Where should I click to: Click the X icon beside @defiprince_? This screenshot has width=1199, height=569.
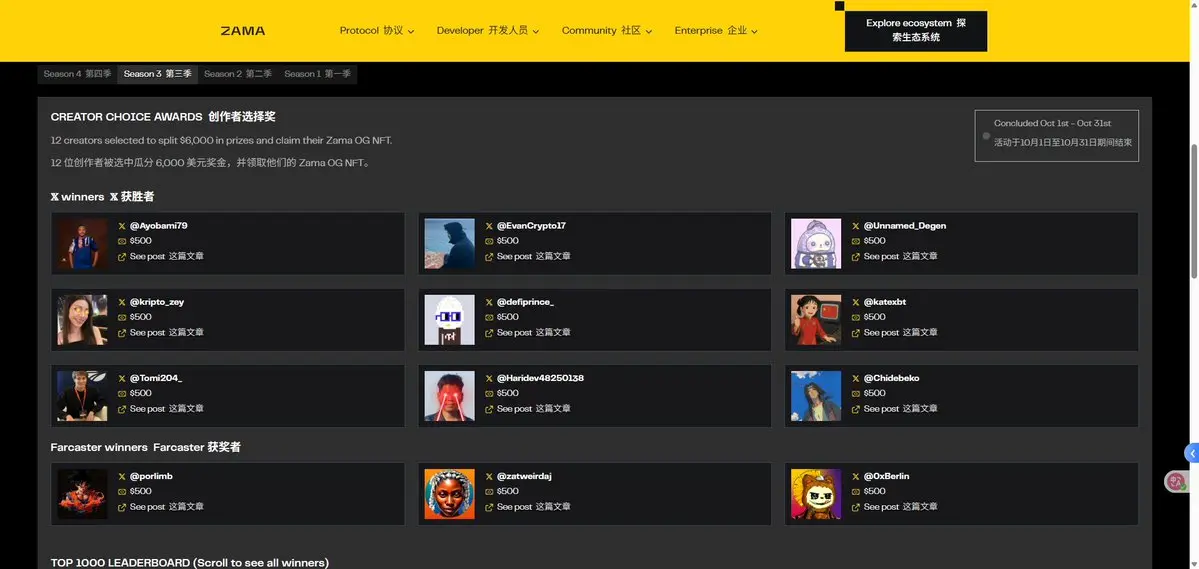coord(489,302)
